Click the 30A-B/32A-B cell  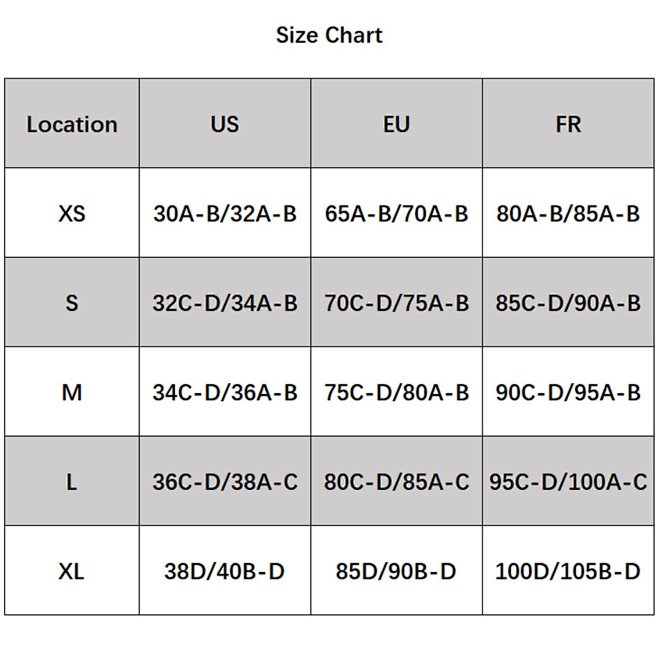225,214
